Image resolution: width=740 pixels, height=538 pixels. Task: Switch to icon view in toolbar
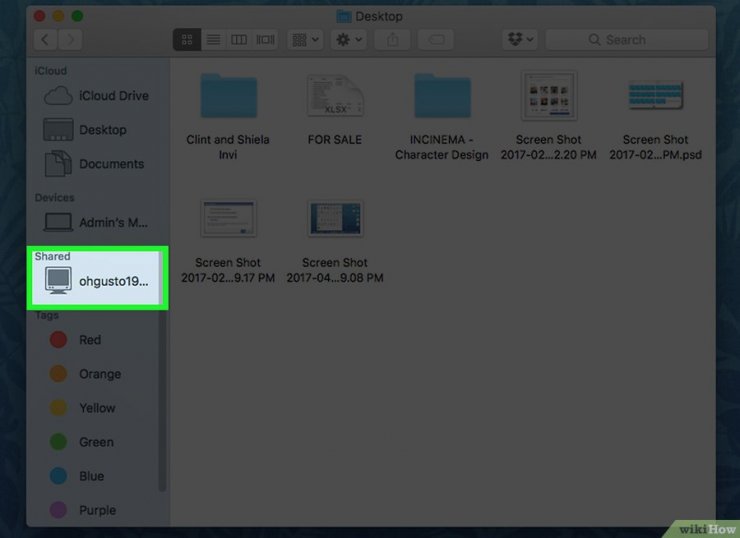coord(187,40)
